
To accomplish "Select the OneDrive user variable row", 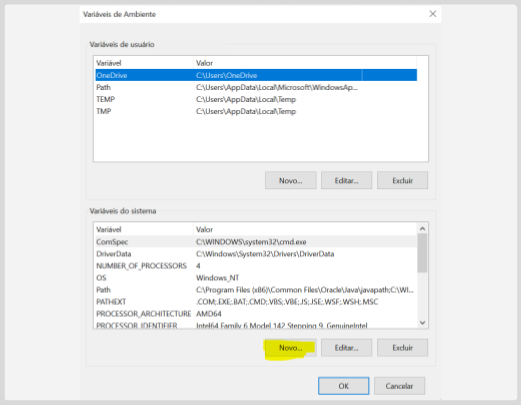I will pos(256,75).
